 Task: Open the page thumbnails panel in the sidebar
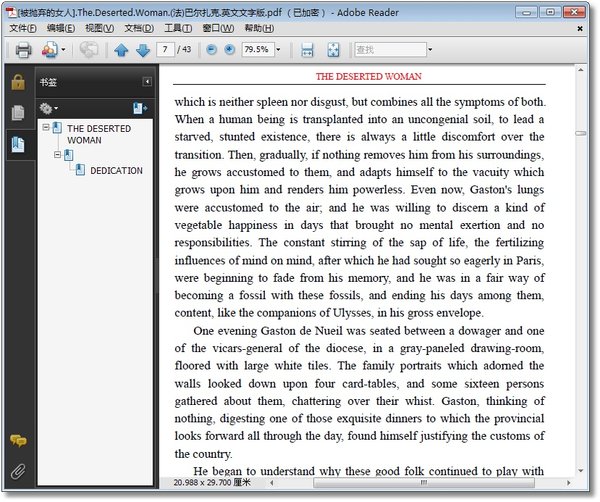tap(18, 112)
